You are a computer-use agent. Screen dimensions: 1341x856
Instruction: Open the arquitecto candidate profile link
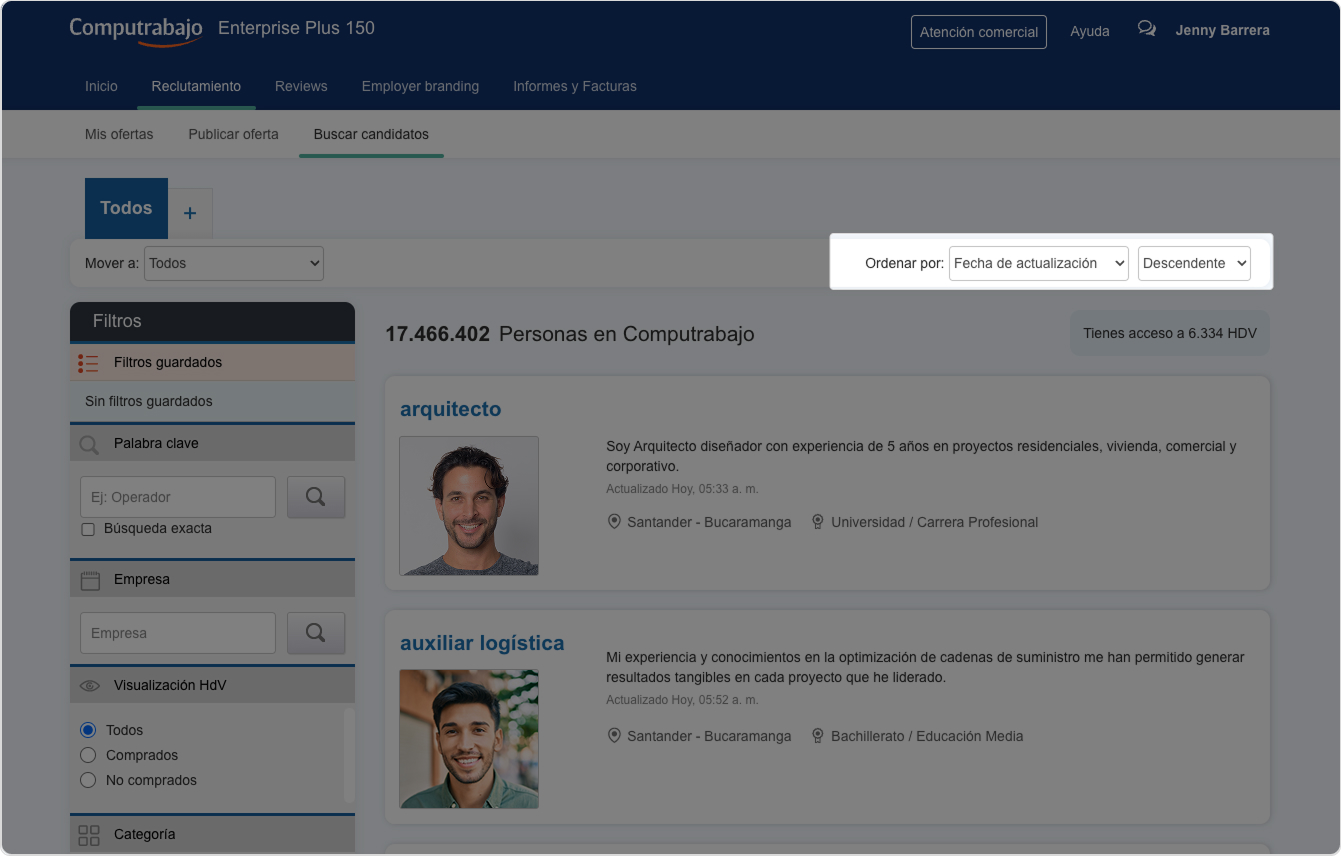[x=450, y=409]
